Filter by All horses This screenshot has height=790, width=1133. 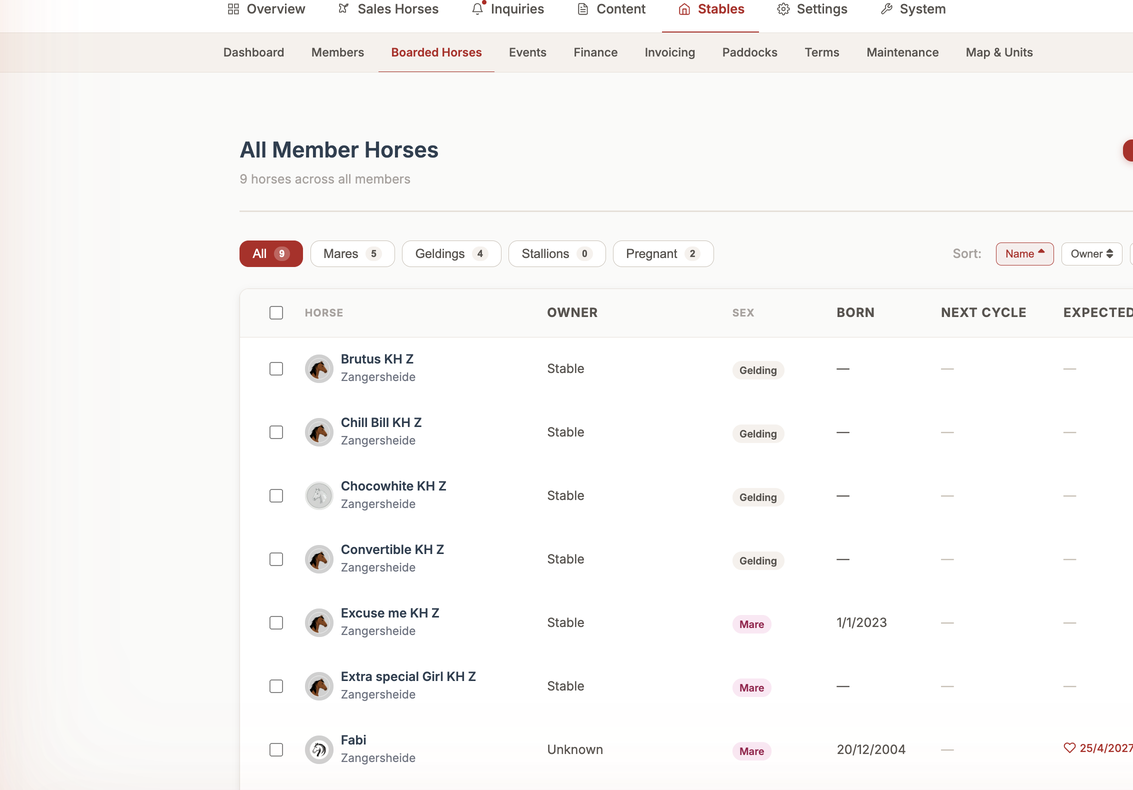coord(271,254)
